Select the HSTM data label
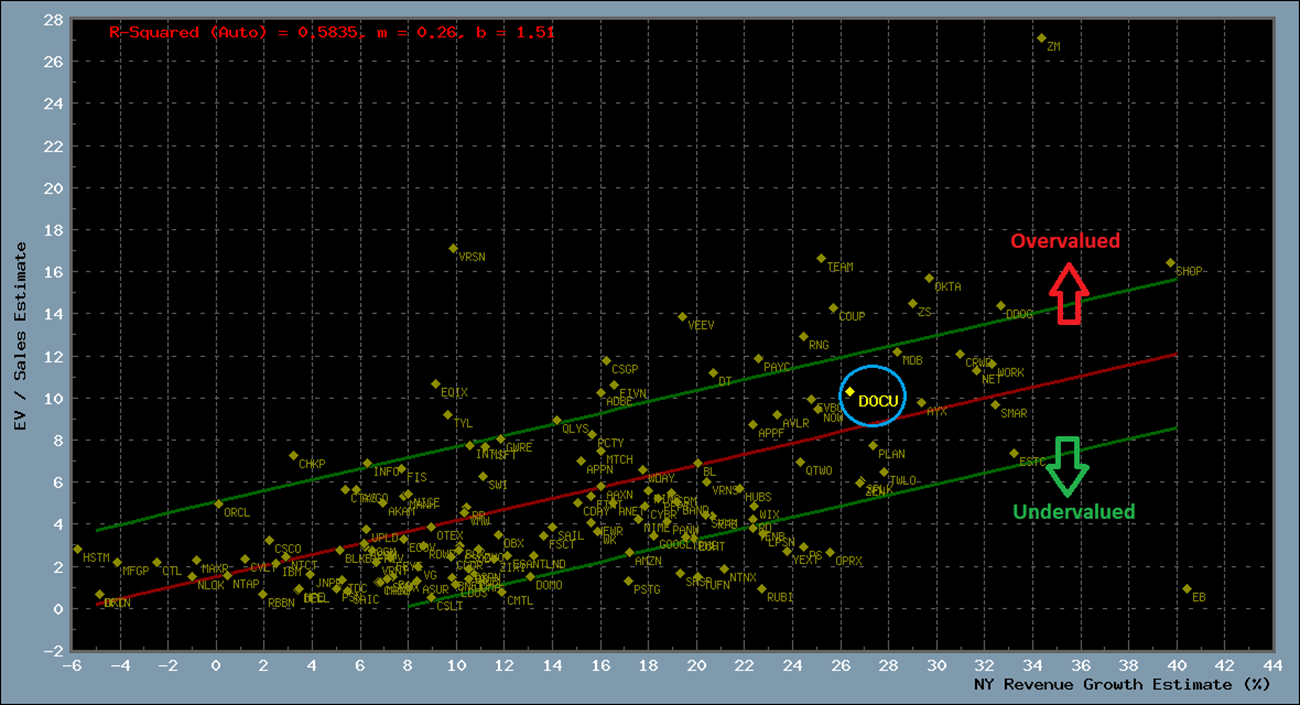The image size is (1300, 705). (96, 557)
